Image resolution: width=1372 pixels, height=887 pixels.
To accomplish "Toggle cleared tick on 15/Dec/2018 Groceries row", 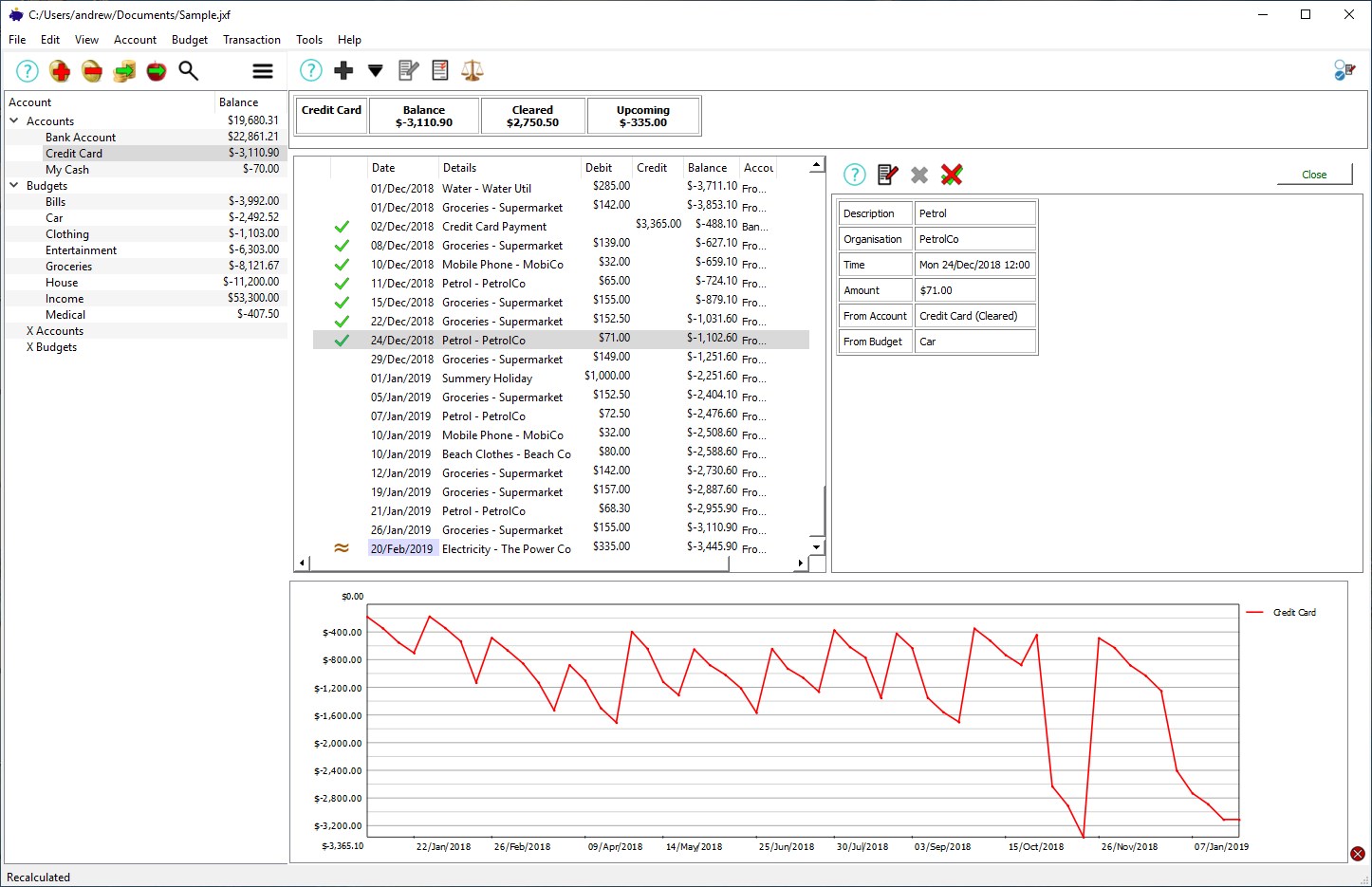I will point(342,303).
